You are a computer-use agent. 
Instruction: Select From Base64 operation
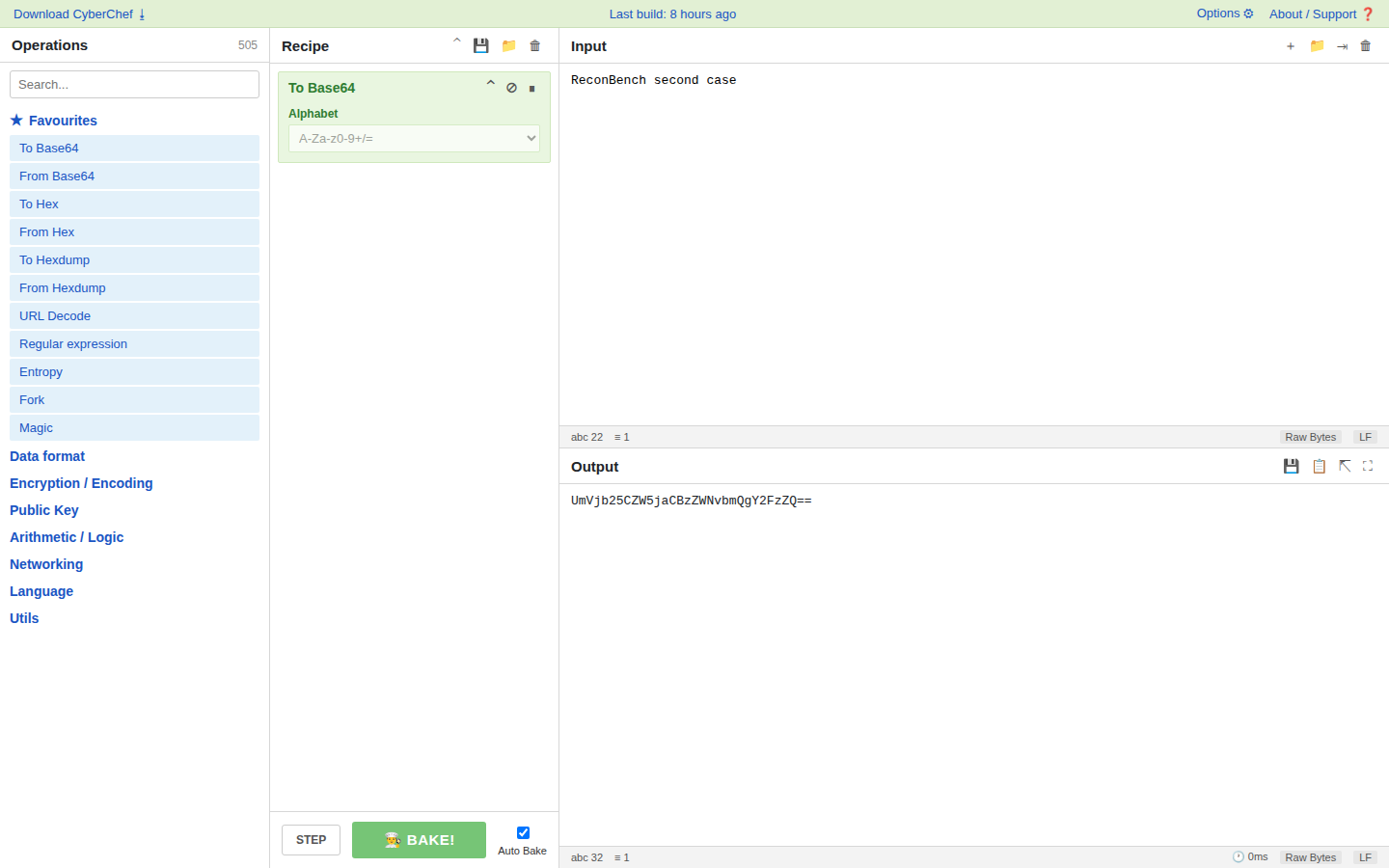point(134,176)
